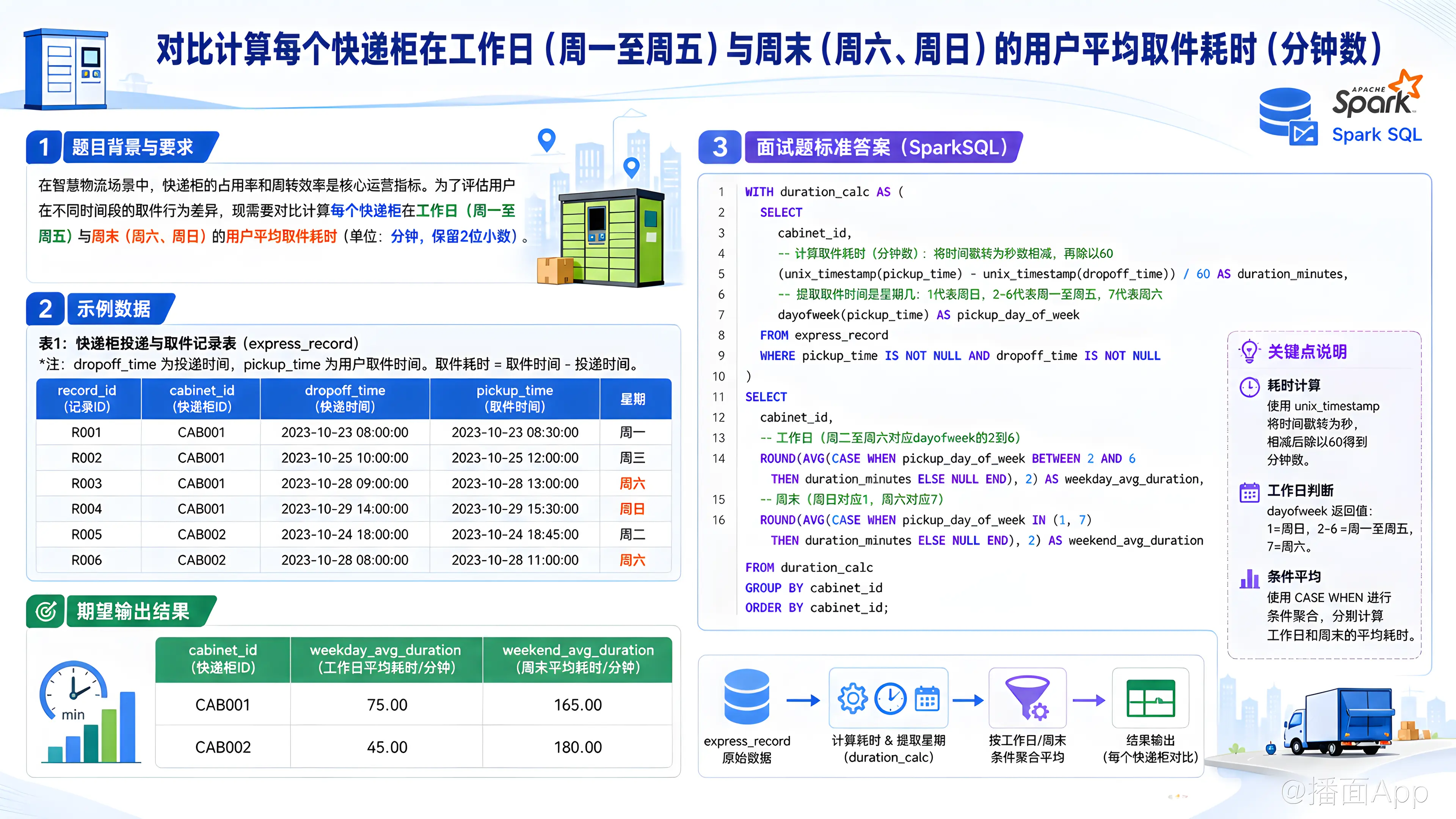
Task: Click the bar chart icon beside 条件平均
Action: click(x=1250, y=579)
